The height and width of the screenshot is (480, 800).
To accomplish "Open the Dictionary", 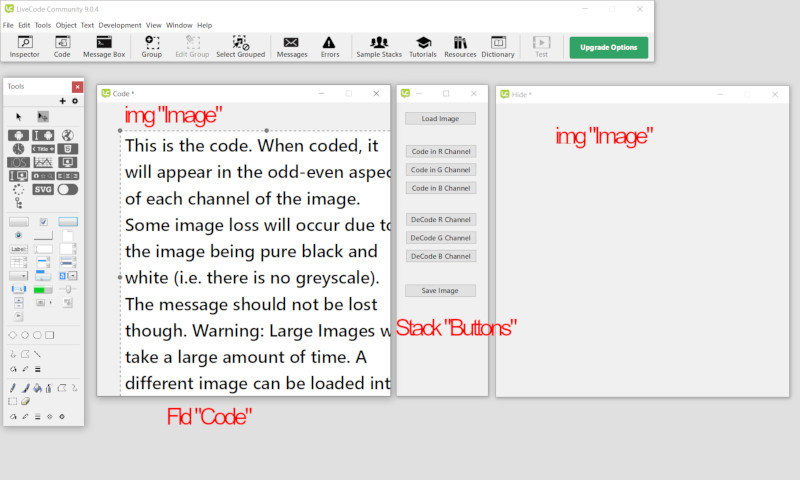I will coord(497,46).
